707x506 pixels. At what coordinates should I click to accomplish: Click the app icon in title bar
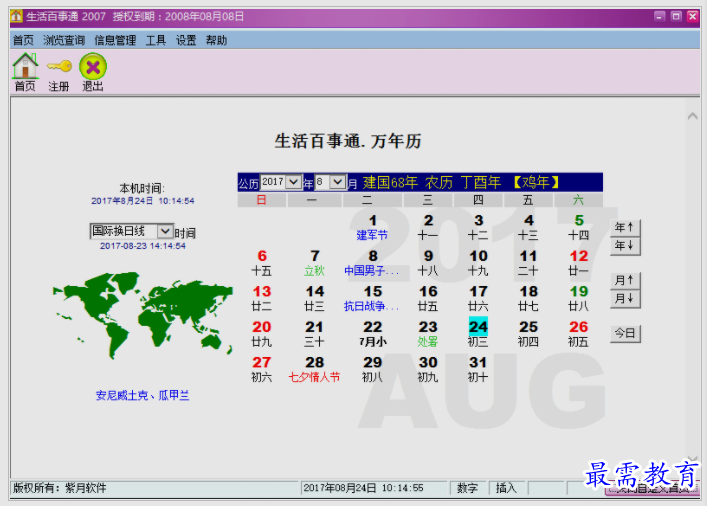[17, 17]
